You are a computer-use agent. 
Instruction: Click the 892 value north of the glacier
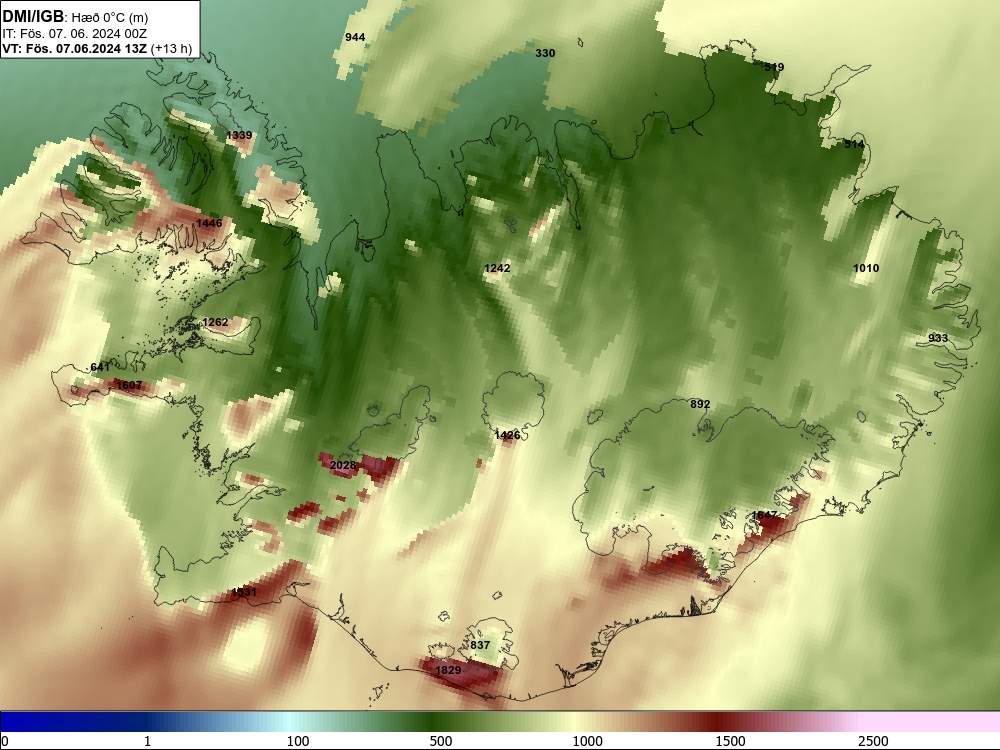tap(700, 404)
